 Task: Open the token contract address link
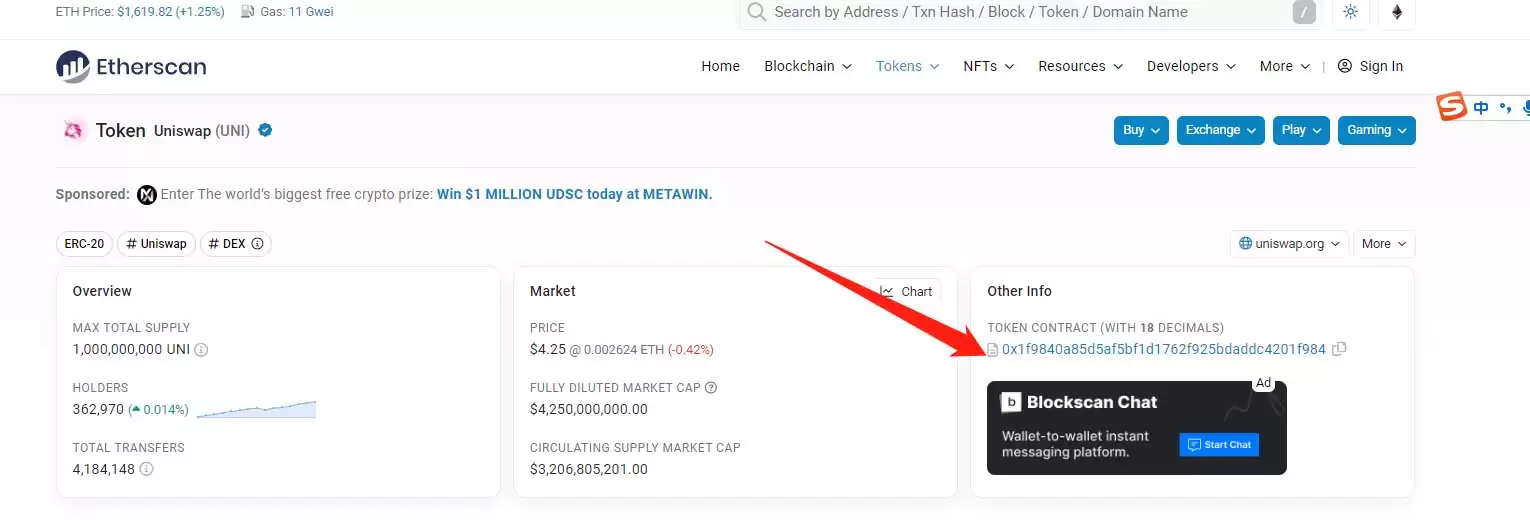pos(1163,349)
